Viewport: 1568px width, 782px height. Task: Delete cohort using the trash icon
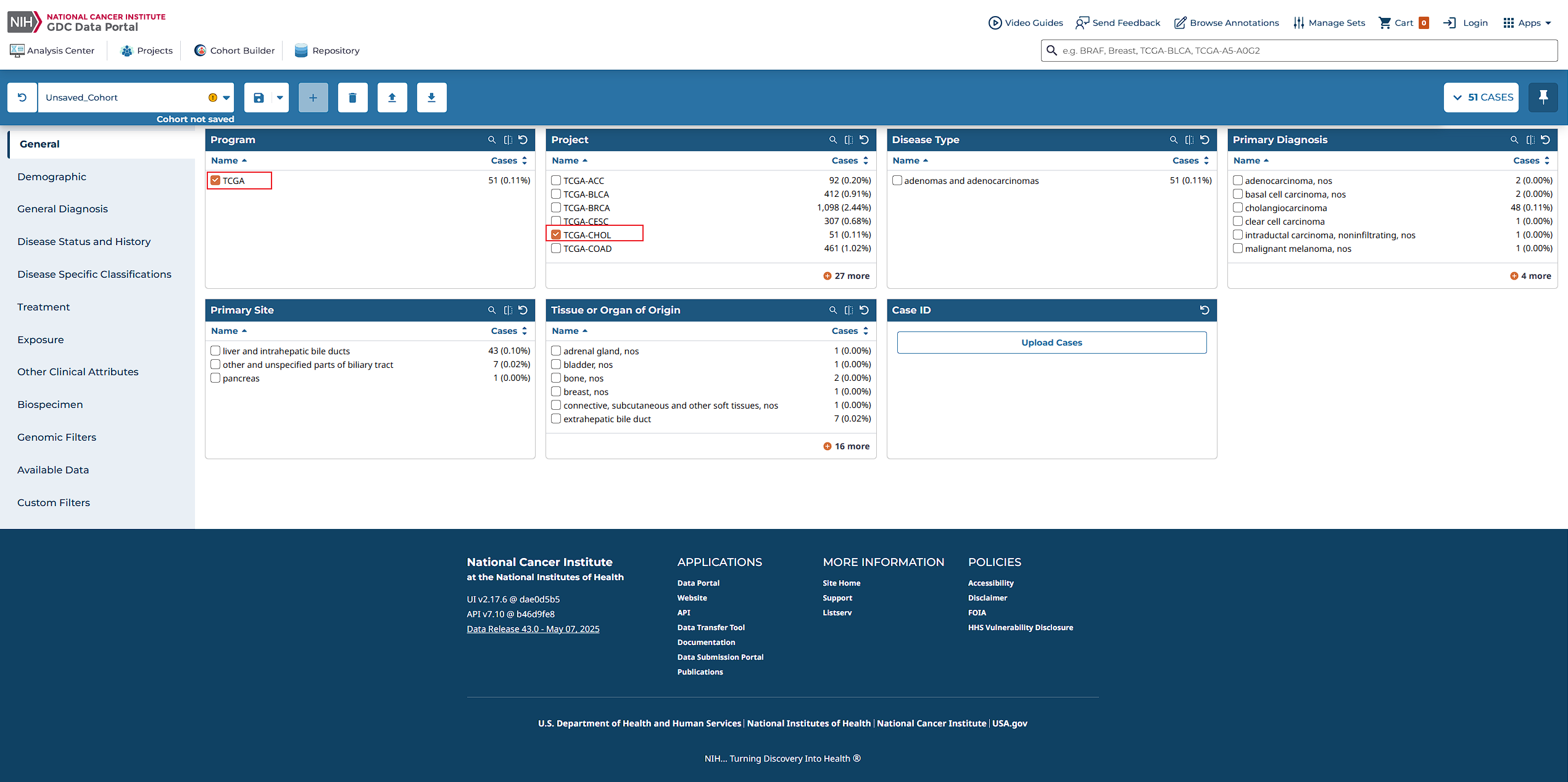(353, 98)
